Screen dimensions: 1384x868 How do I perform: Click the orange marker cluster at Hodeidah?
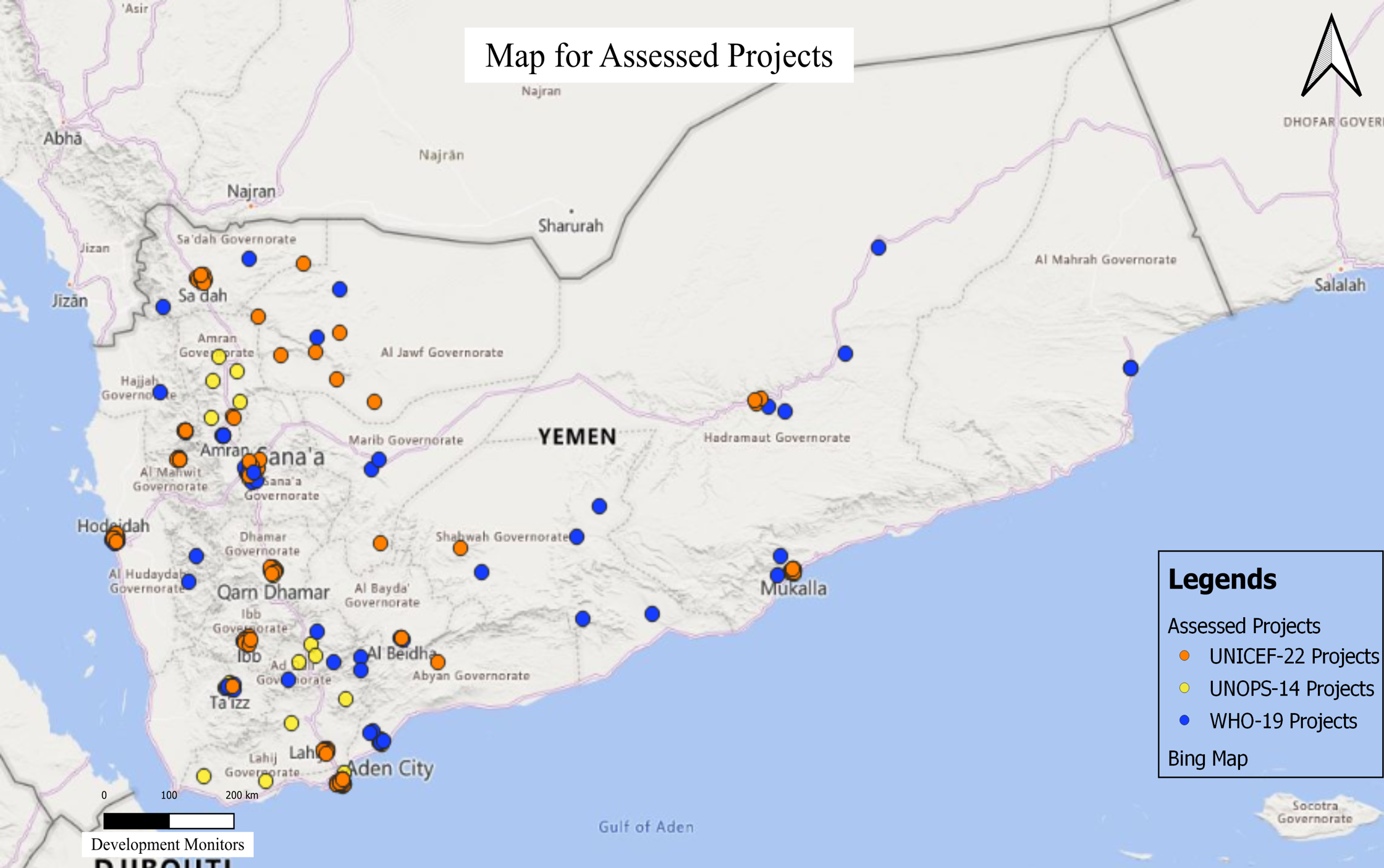click(x=115, y=539)
